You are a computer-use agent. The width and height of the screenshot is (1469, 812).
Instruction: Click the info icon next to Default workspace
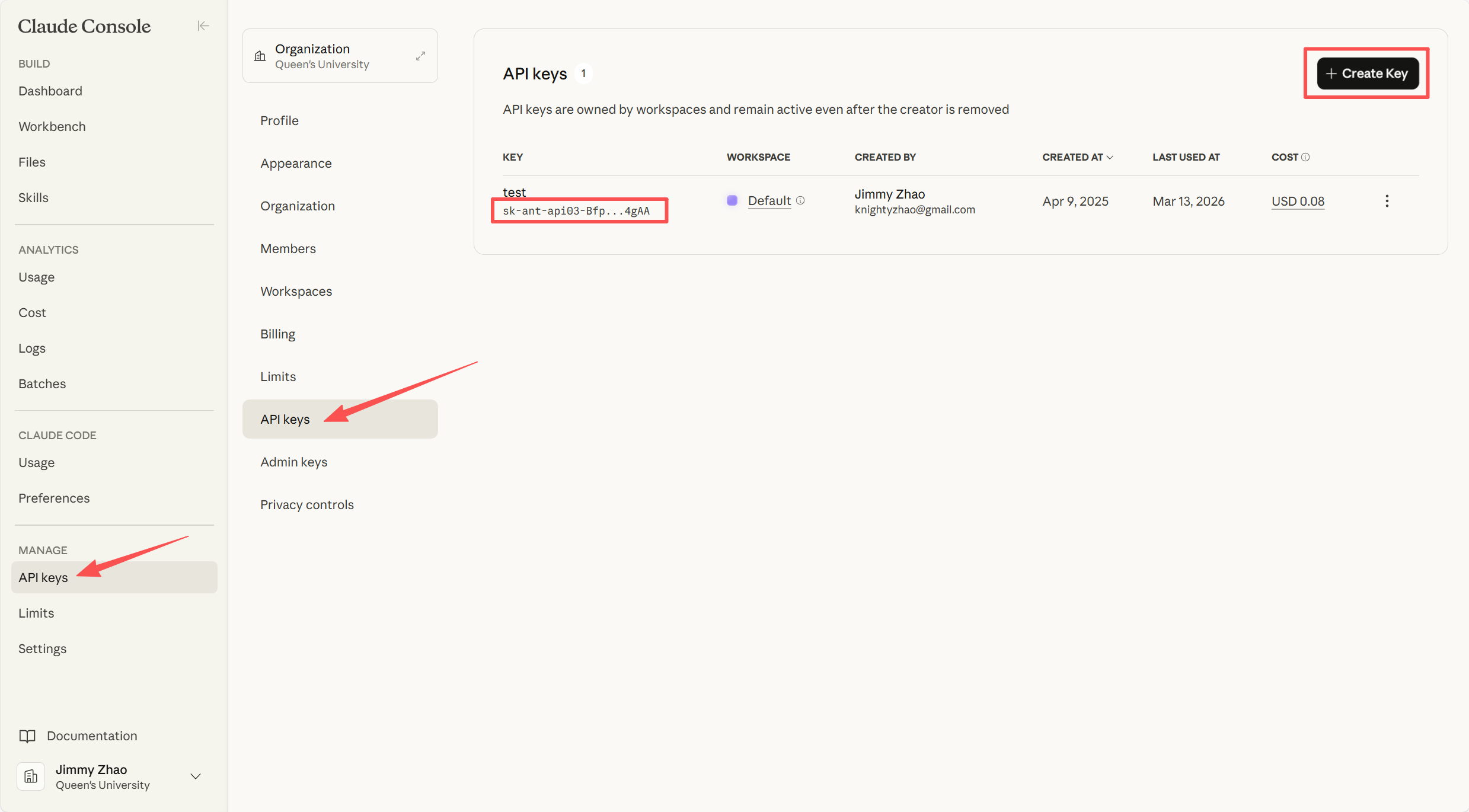[801, 200]
